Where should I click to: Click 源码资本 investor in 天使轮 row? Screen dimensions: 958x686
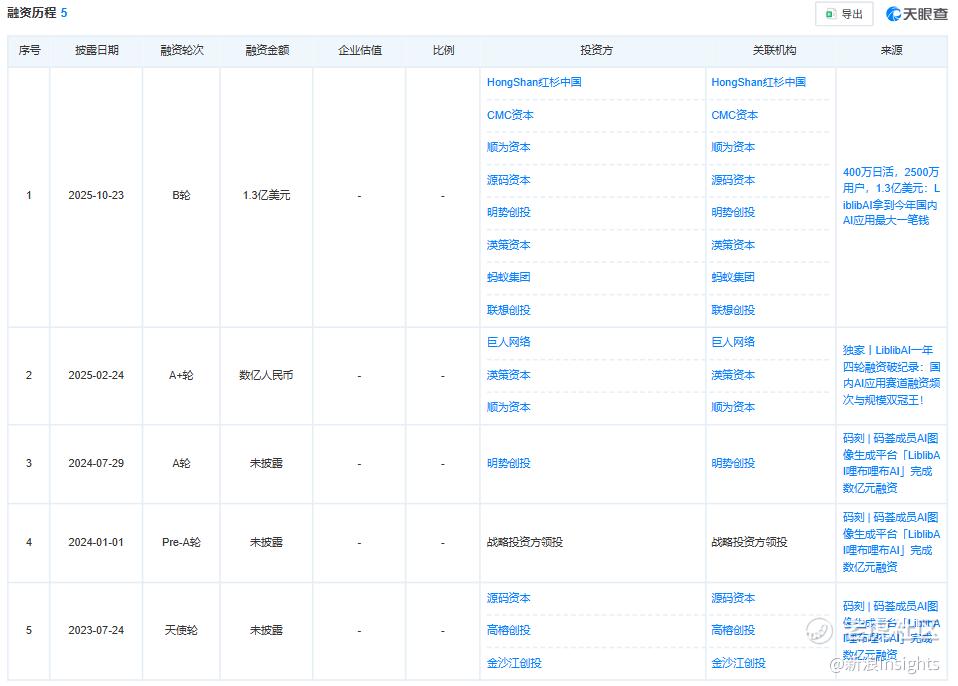click(508, 598)
